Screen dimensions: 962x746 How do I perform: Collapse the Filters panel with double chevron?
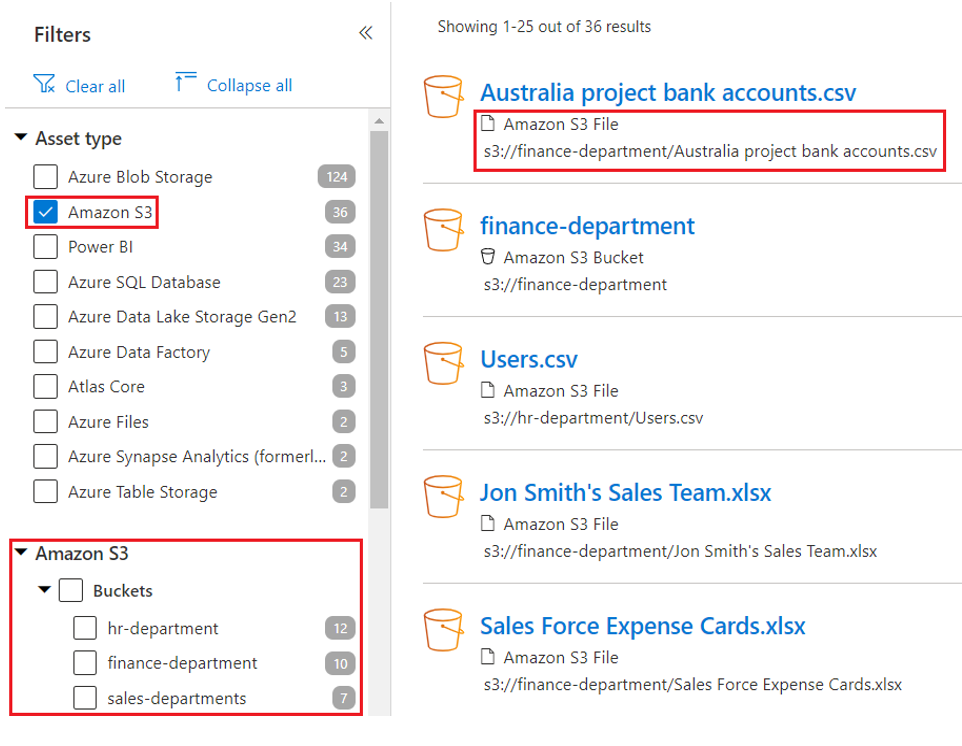click(366, 33)
